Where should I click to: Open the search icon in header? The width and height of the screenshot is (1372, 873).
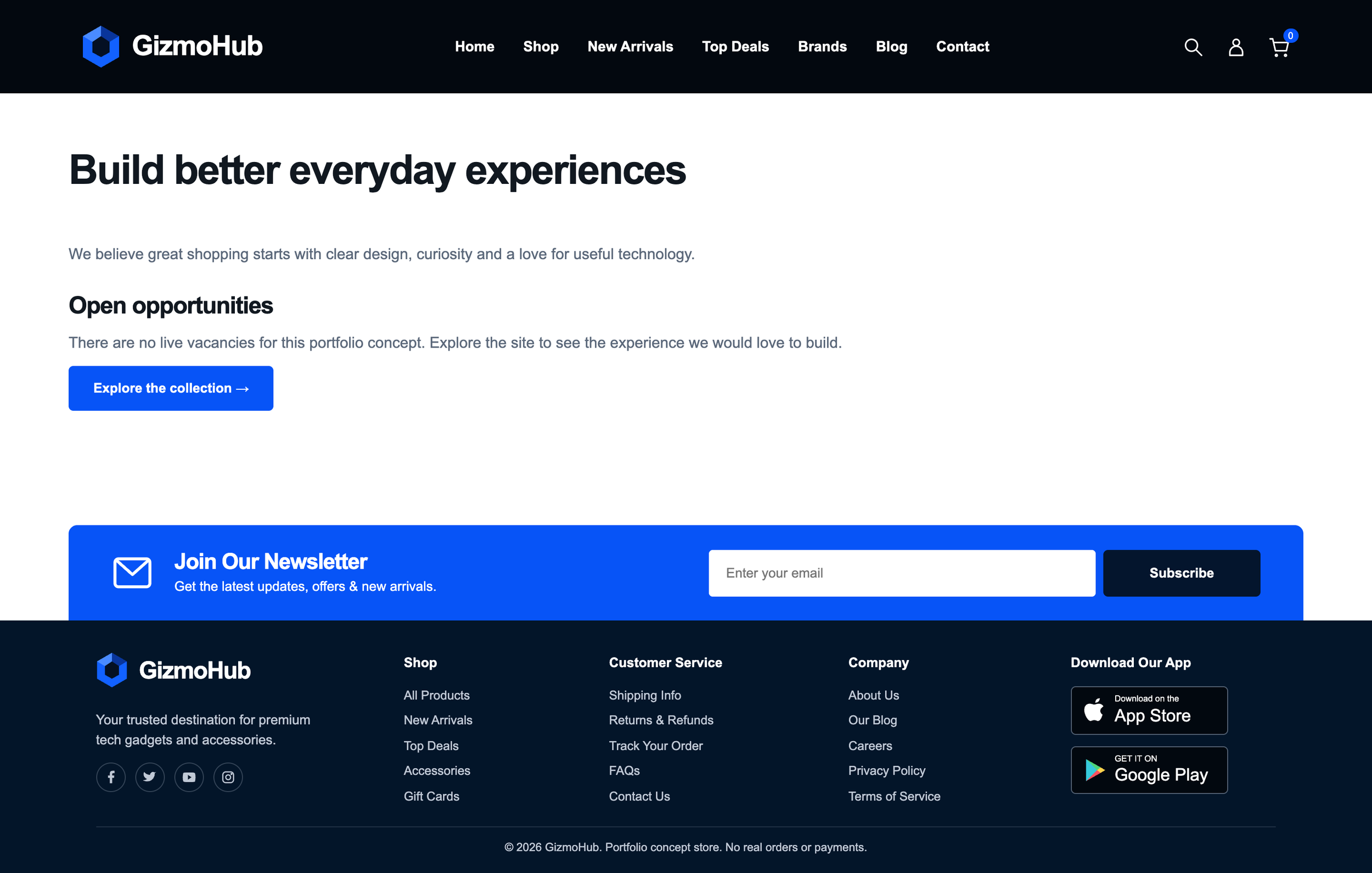(1193, 47)
